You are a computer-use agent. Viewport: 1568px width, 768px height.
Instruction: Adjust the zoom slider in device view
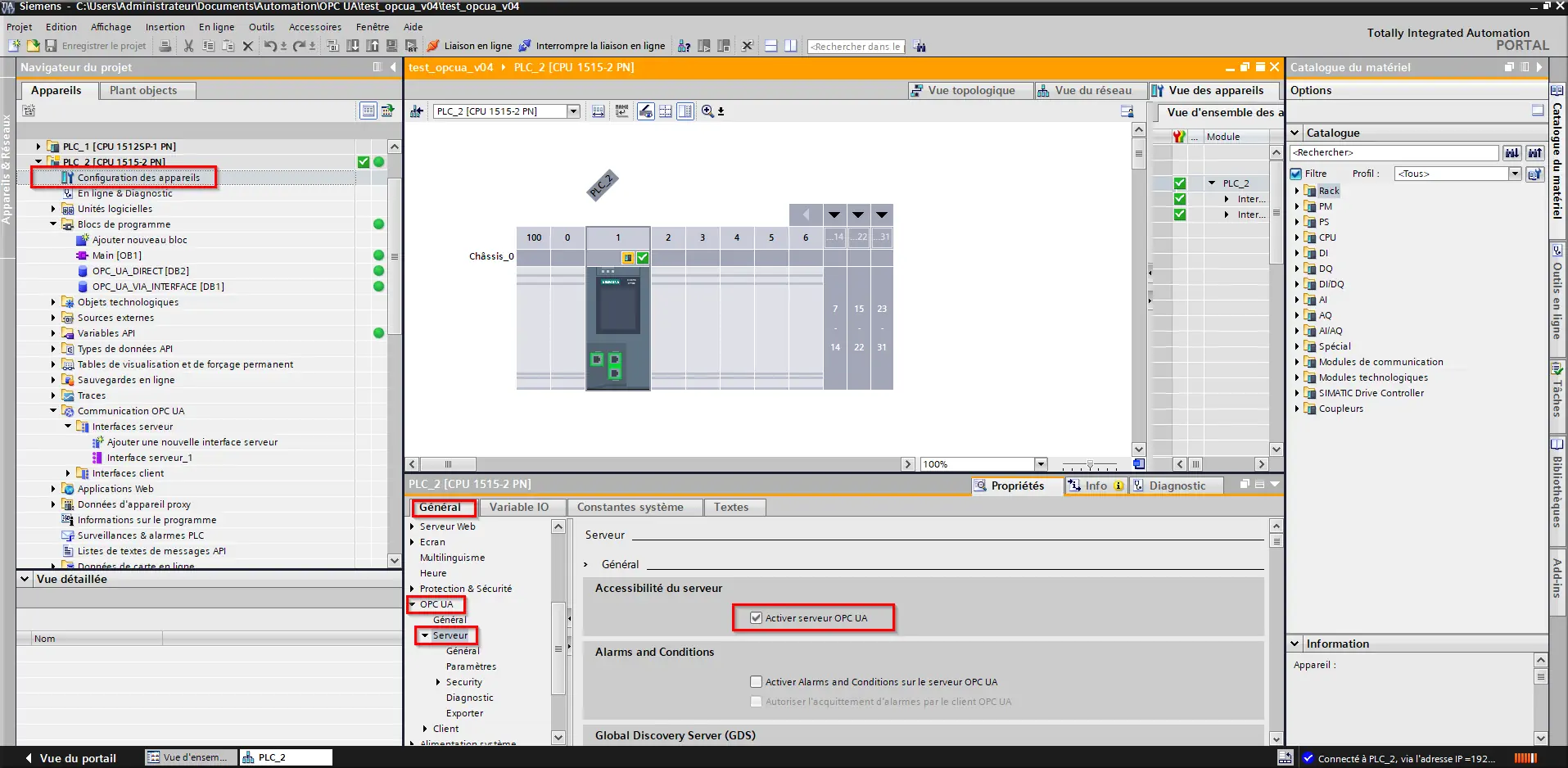1090,464
